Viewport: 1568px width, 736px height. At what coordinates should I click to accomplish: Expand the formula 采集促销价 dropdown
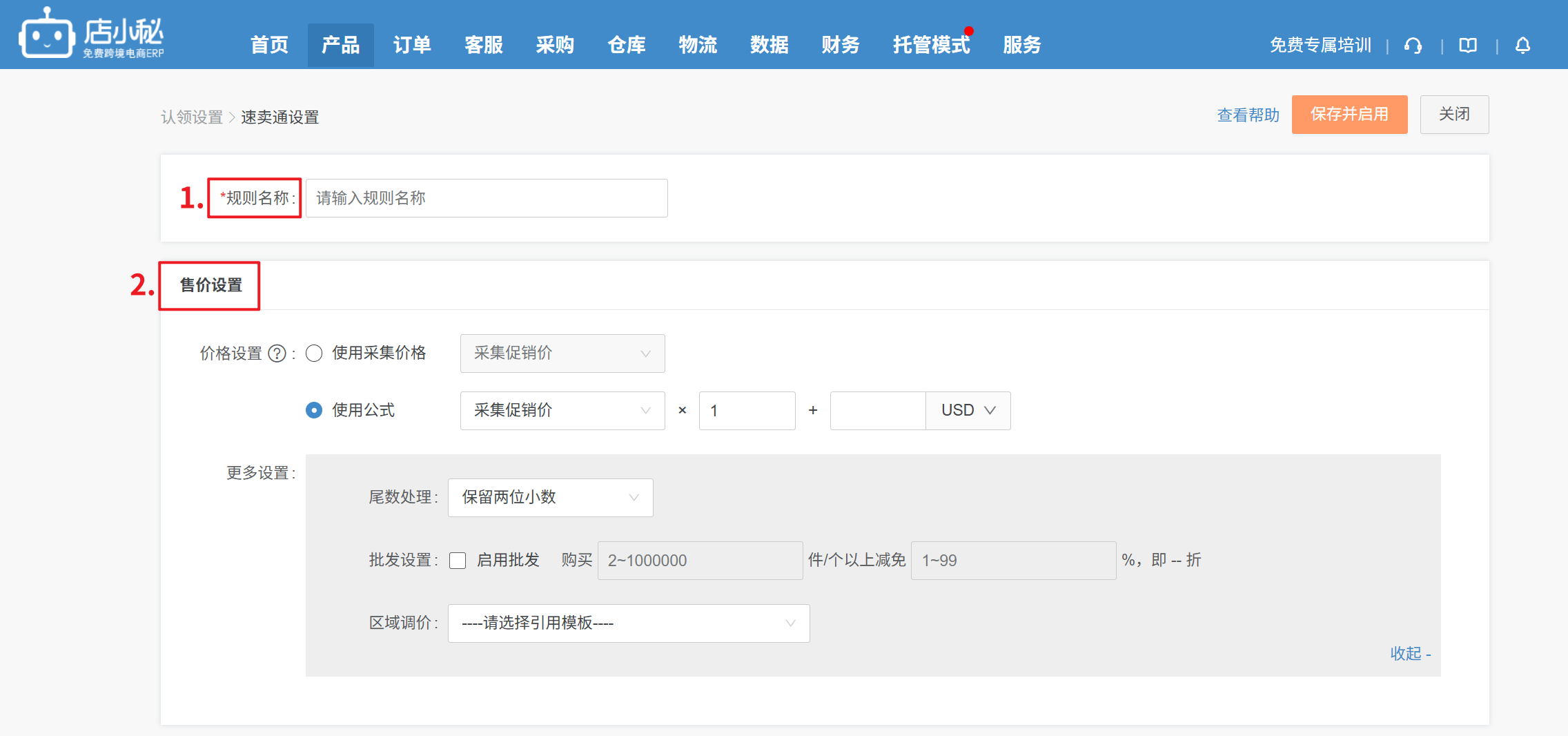(x=562, y=411)
